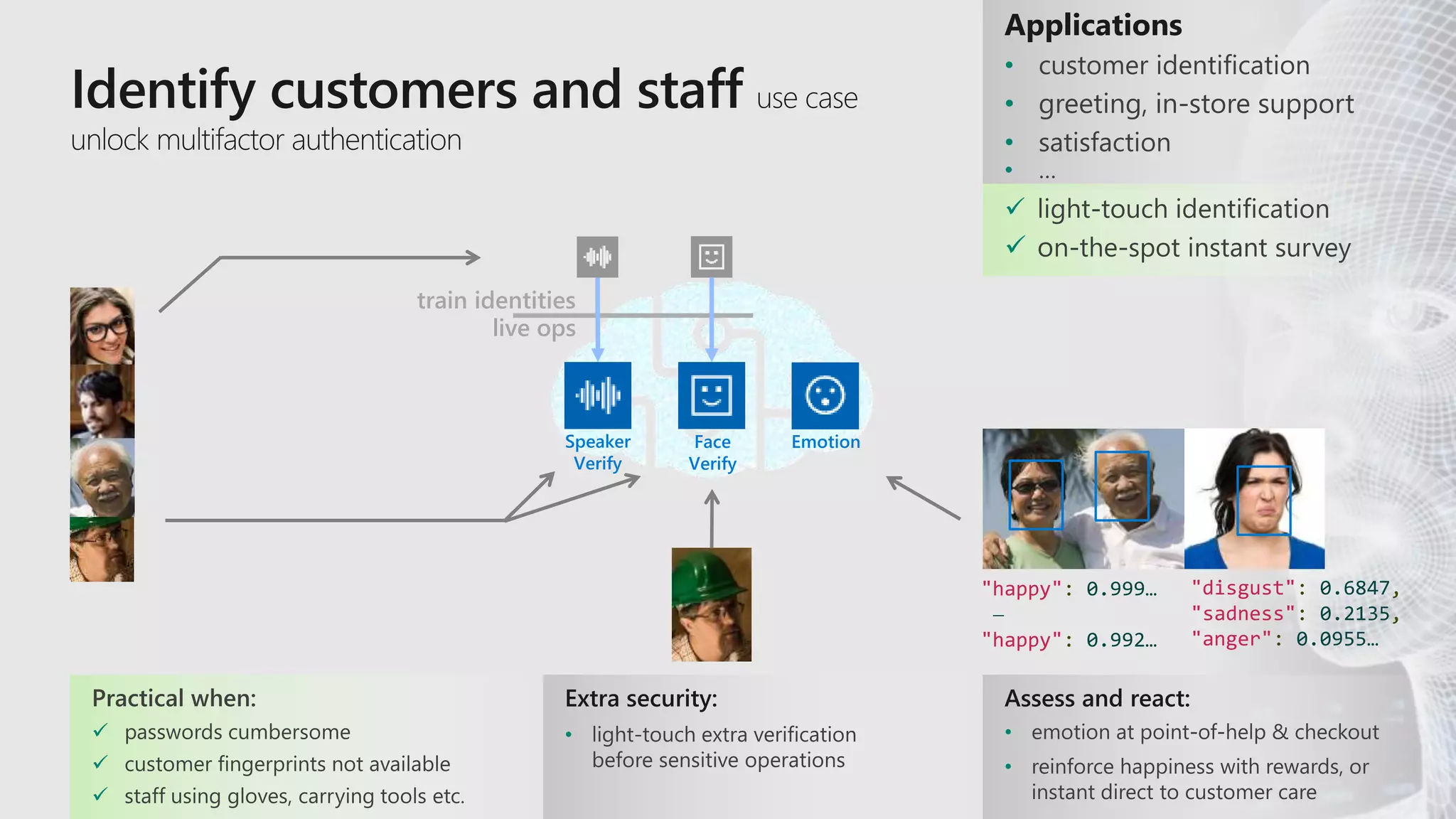Click the blue Speaker Verify icon
The width and height of the screenshot is (1456, 819).
[x=597, y=395]
